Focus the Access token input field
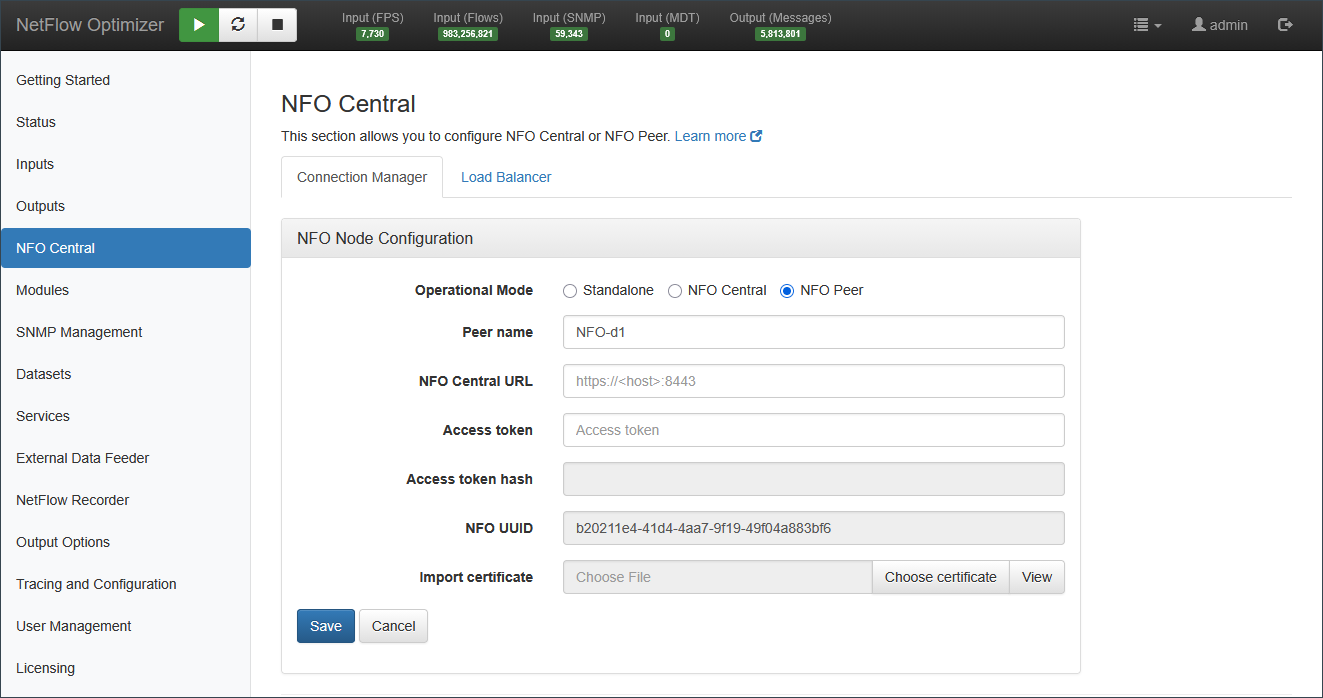Screen dimensions: 1323x698 [813, 430]
